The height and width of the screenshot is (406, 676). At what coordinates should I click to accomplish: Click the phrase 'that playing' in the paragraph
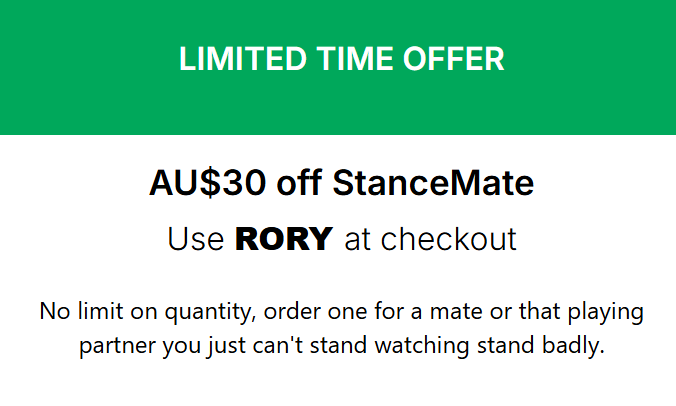coord(581,312)
